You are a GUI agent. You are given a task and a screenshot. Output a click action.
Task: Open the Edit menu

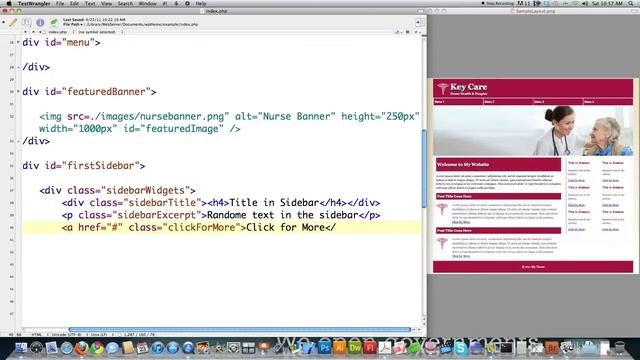point(74,3)
